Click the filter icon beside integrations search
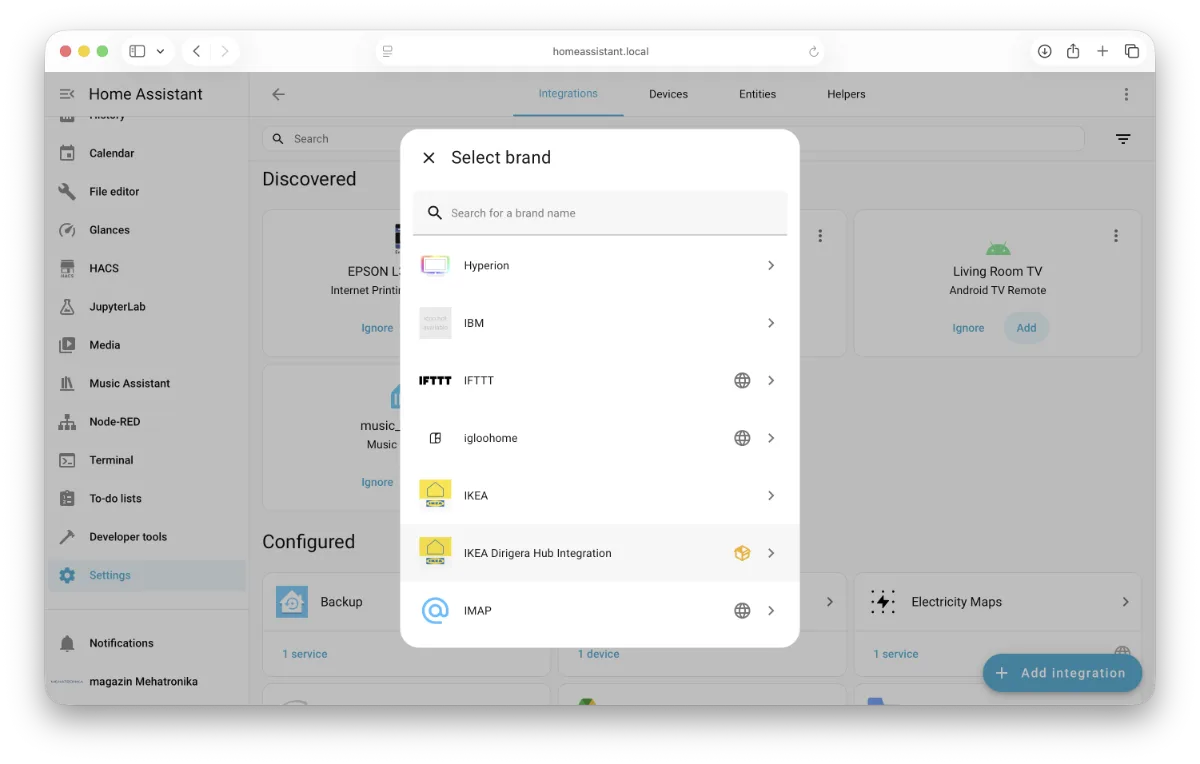1200x764 pixels. (x=1123, y=139)
